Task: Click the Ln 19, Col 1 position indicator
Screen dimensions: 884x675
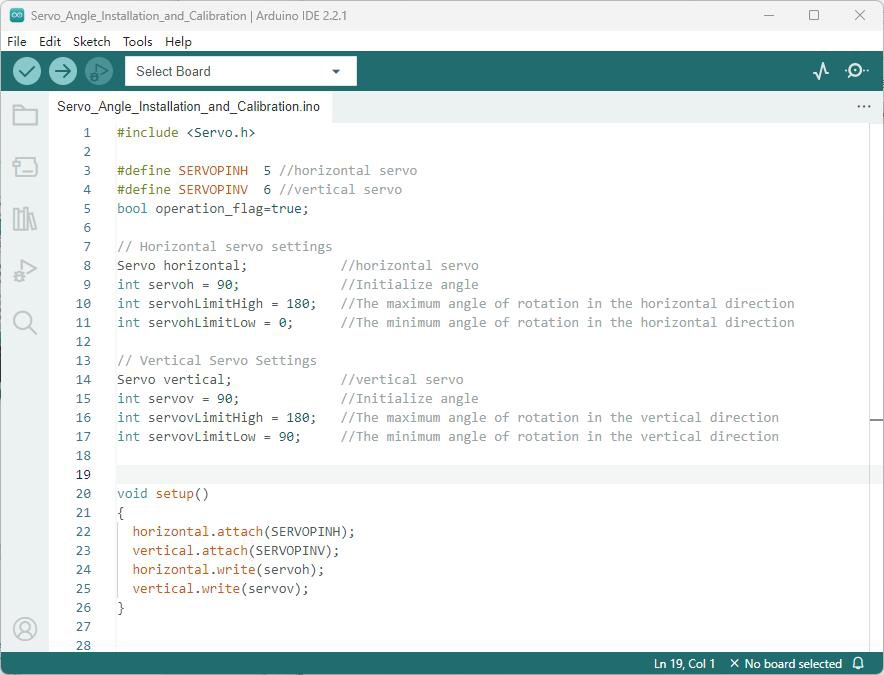Action: click(x=684, y=664)
